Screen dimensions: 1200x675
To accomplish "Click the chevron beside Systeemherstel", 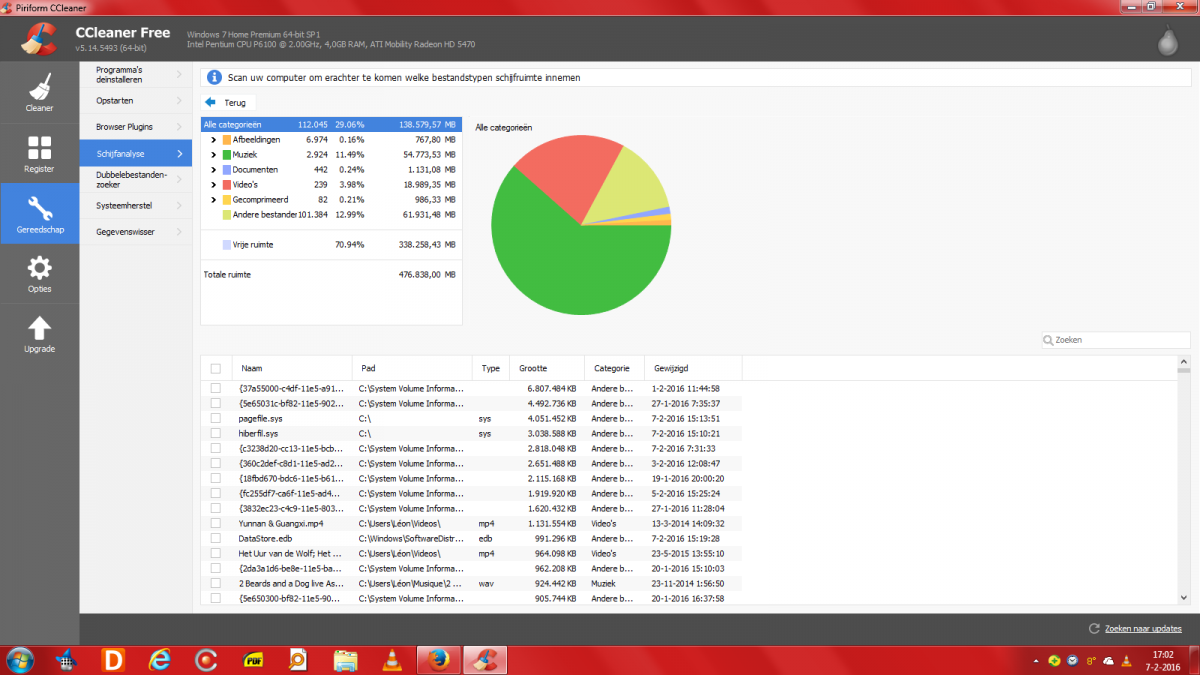I will (179, 205).
